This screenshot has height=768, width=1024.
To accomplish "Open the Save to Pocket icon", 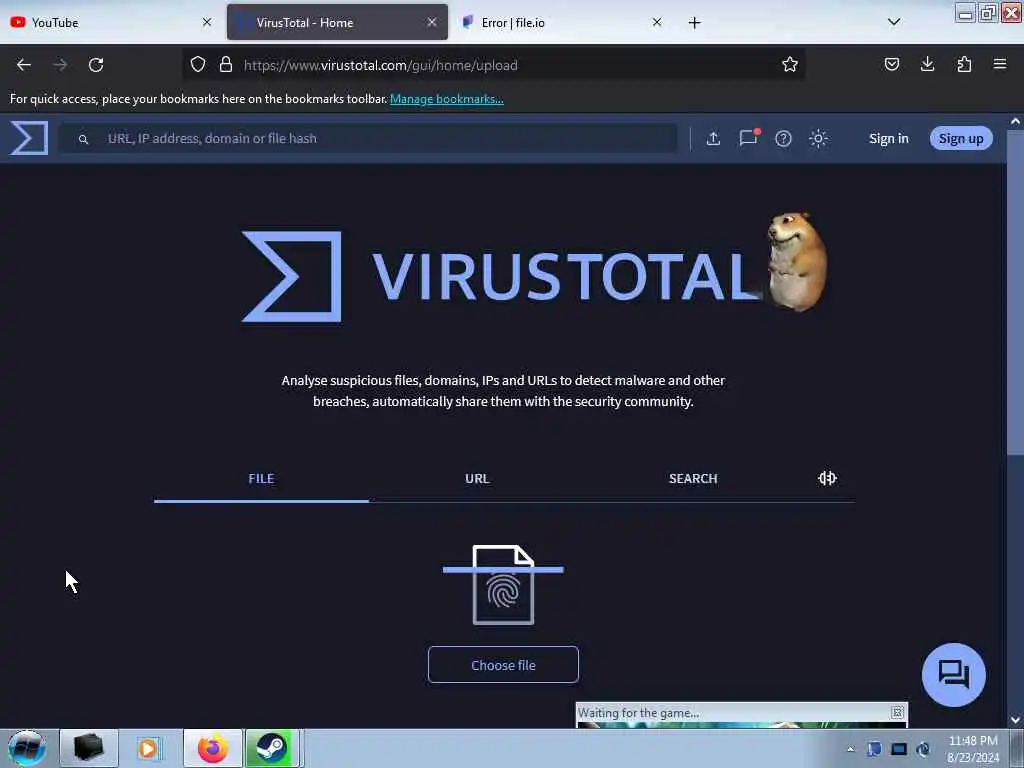I will pos(891,64).
